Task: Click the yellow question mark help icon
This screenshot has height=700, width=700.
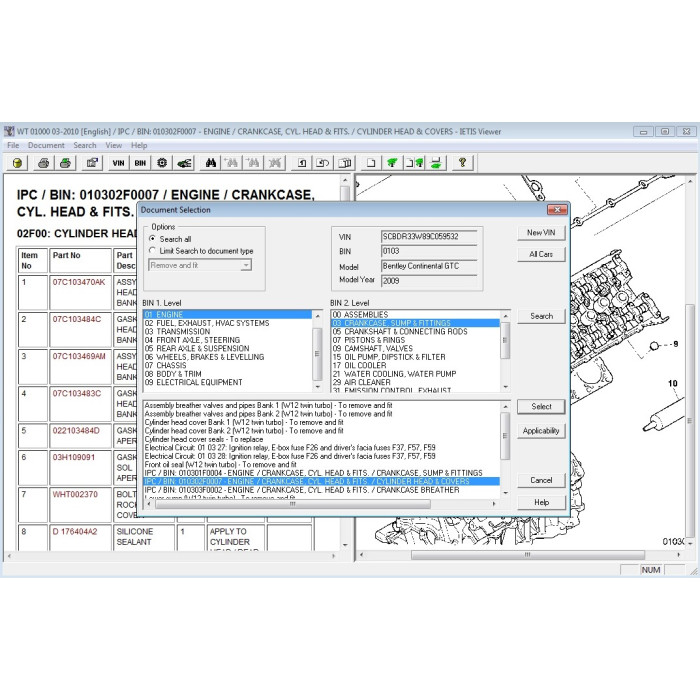Action: [462, 163]
